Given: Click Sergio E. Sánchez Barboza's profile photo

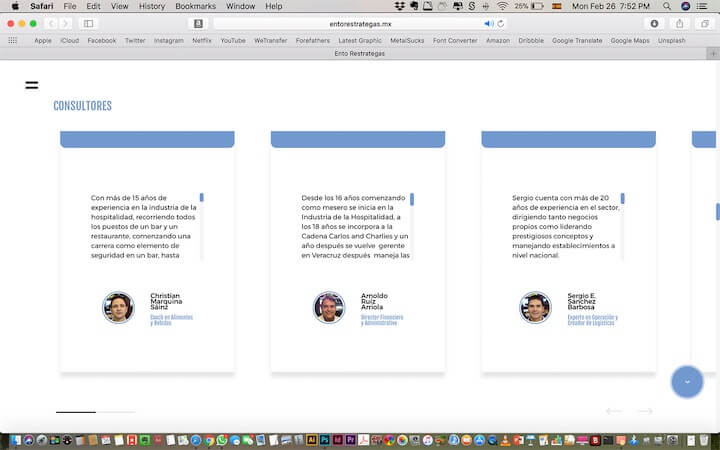Looking at the screenshot, I should (x=535, y=307).
